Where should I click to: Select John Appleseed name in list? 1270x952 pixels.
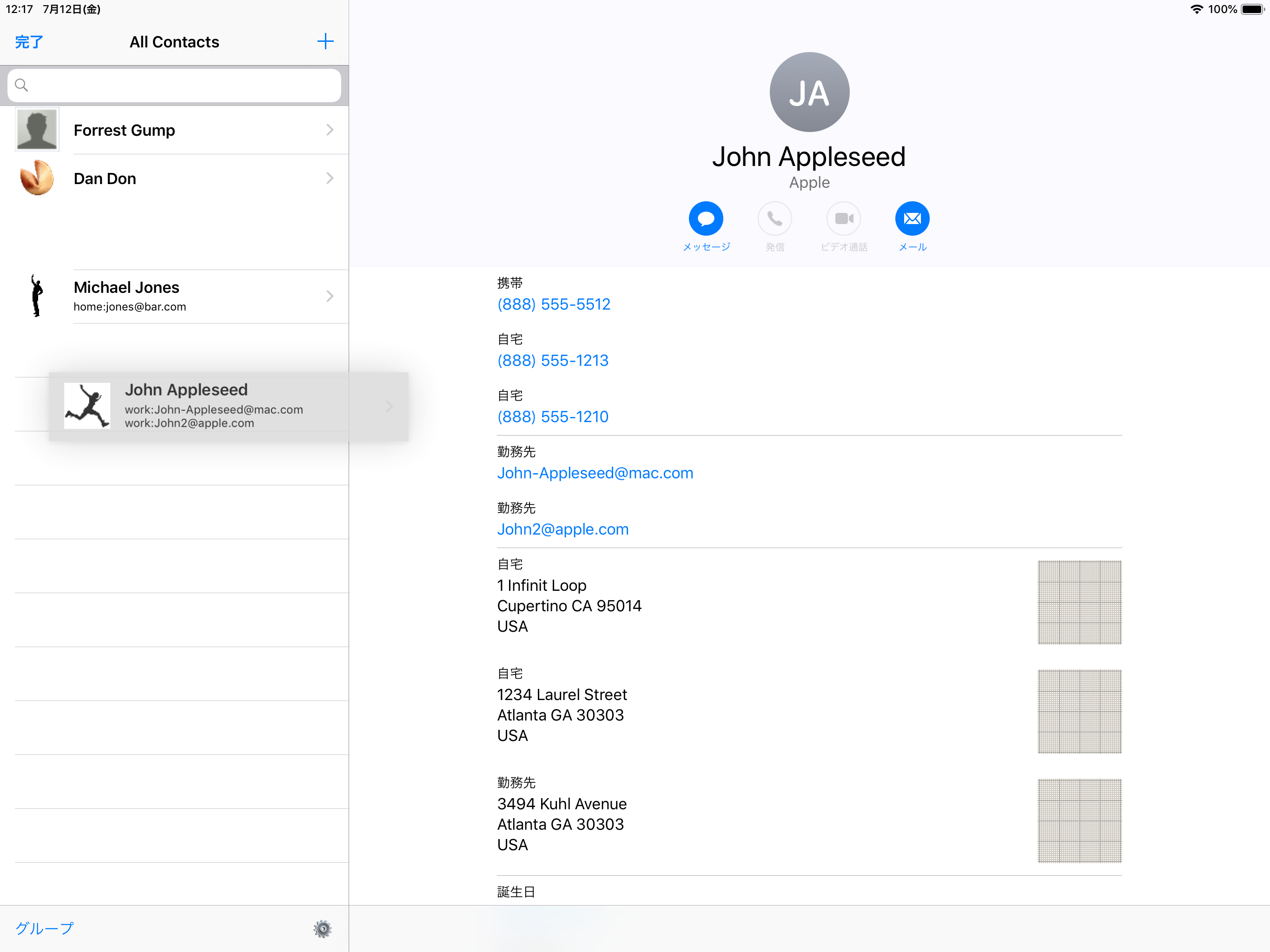pos(186,389)
